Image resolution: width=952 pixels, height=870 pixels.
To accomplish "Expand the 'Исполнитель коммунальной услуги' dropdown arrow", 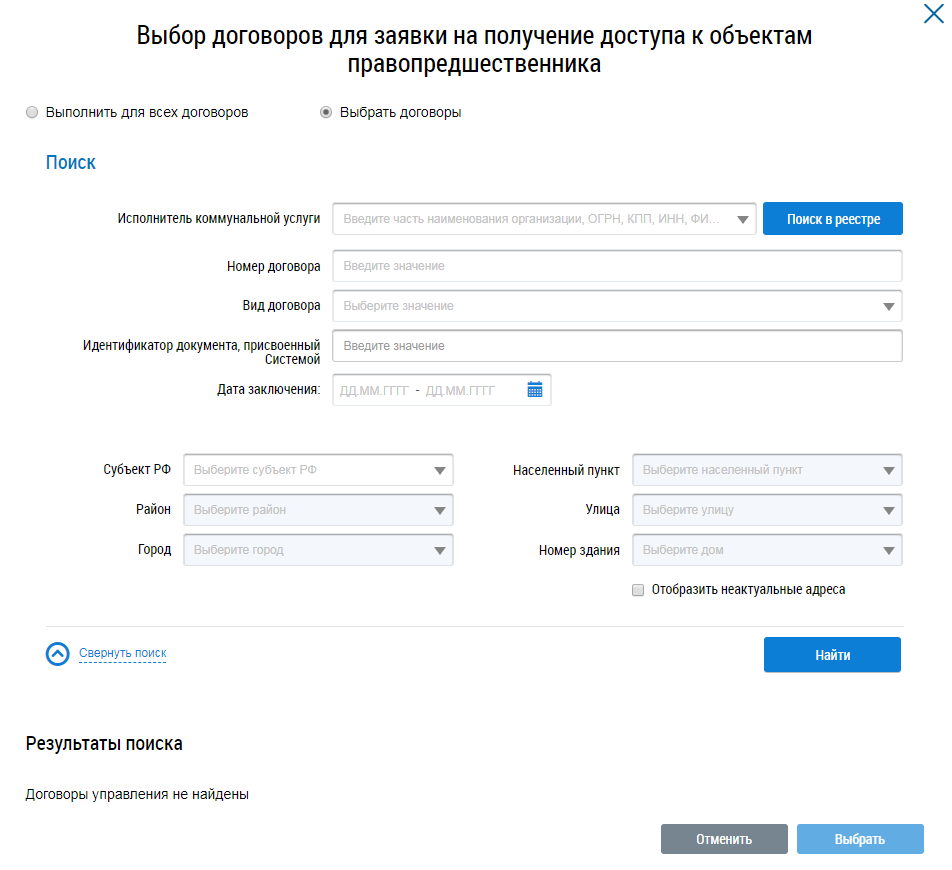I will tap(742, 219).
